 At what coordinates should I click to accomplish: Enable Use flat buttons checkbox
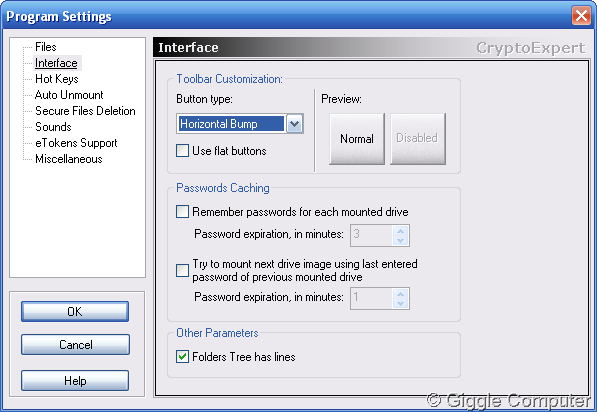[x=182, y=150]
